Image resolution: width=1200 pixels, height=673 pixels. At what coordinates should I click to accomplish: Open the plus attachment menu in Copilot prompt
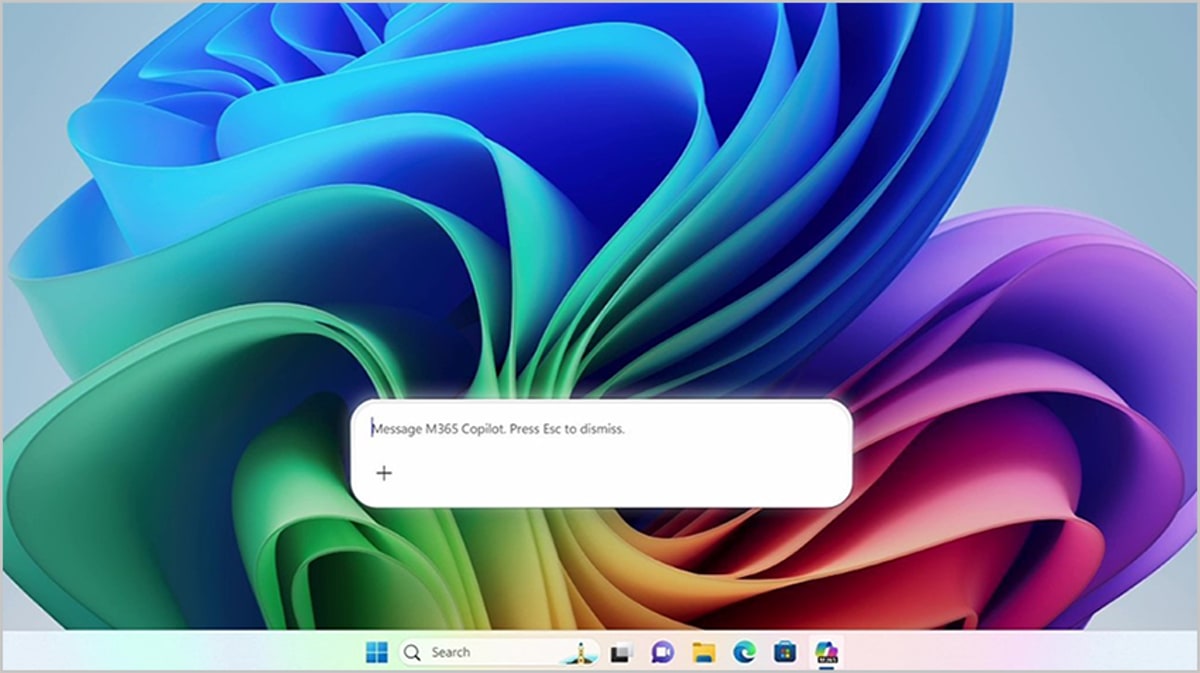(x=384, y=473)
